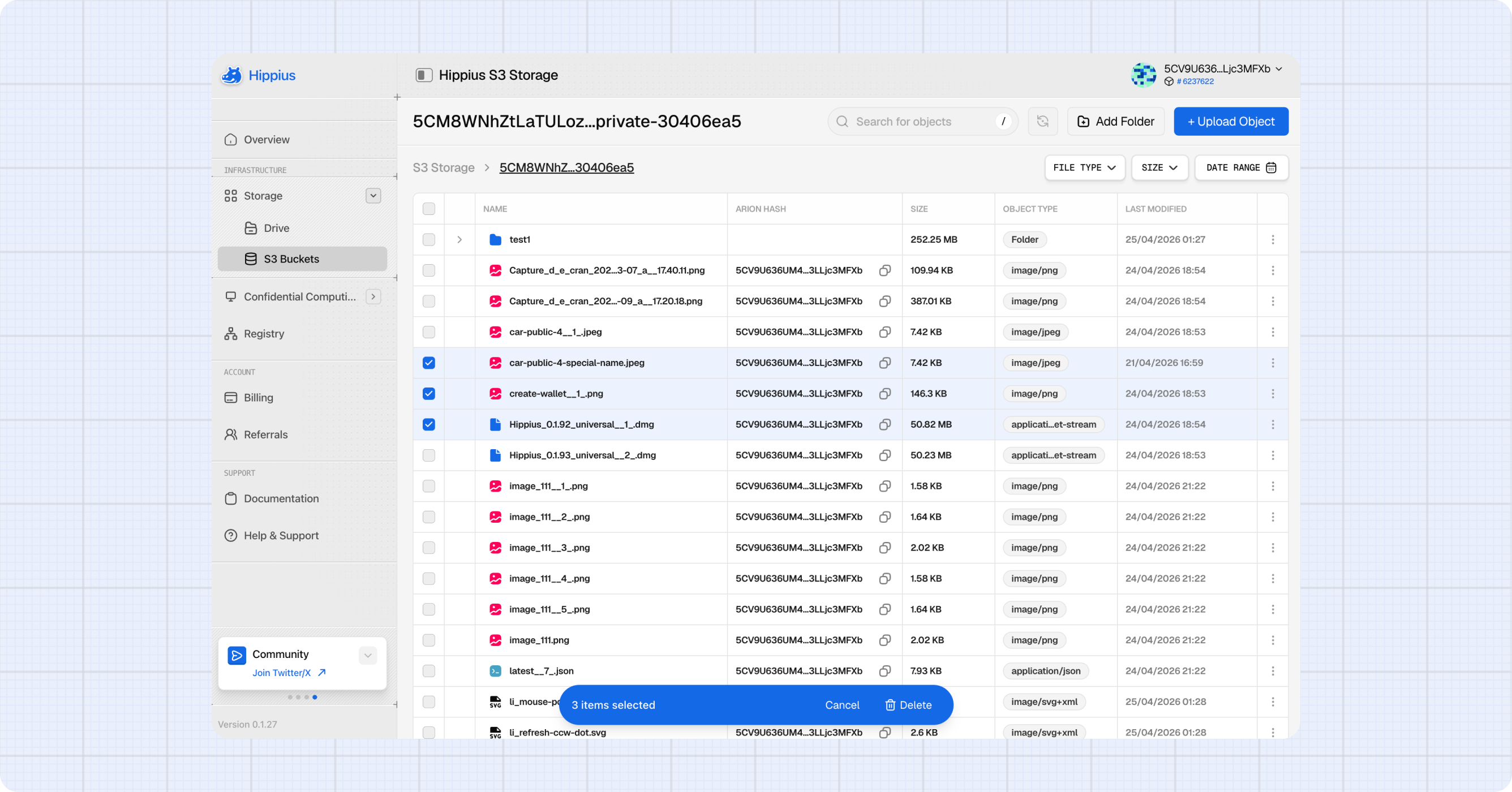Check the latest__7_.json checkbox
This screenshot has height=792, width=1512.
point(429,670)
